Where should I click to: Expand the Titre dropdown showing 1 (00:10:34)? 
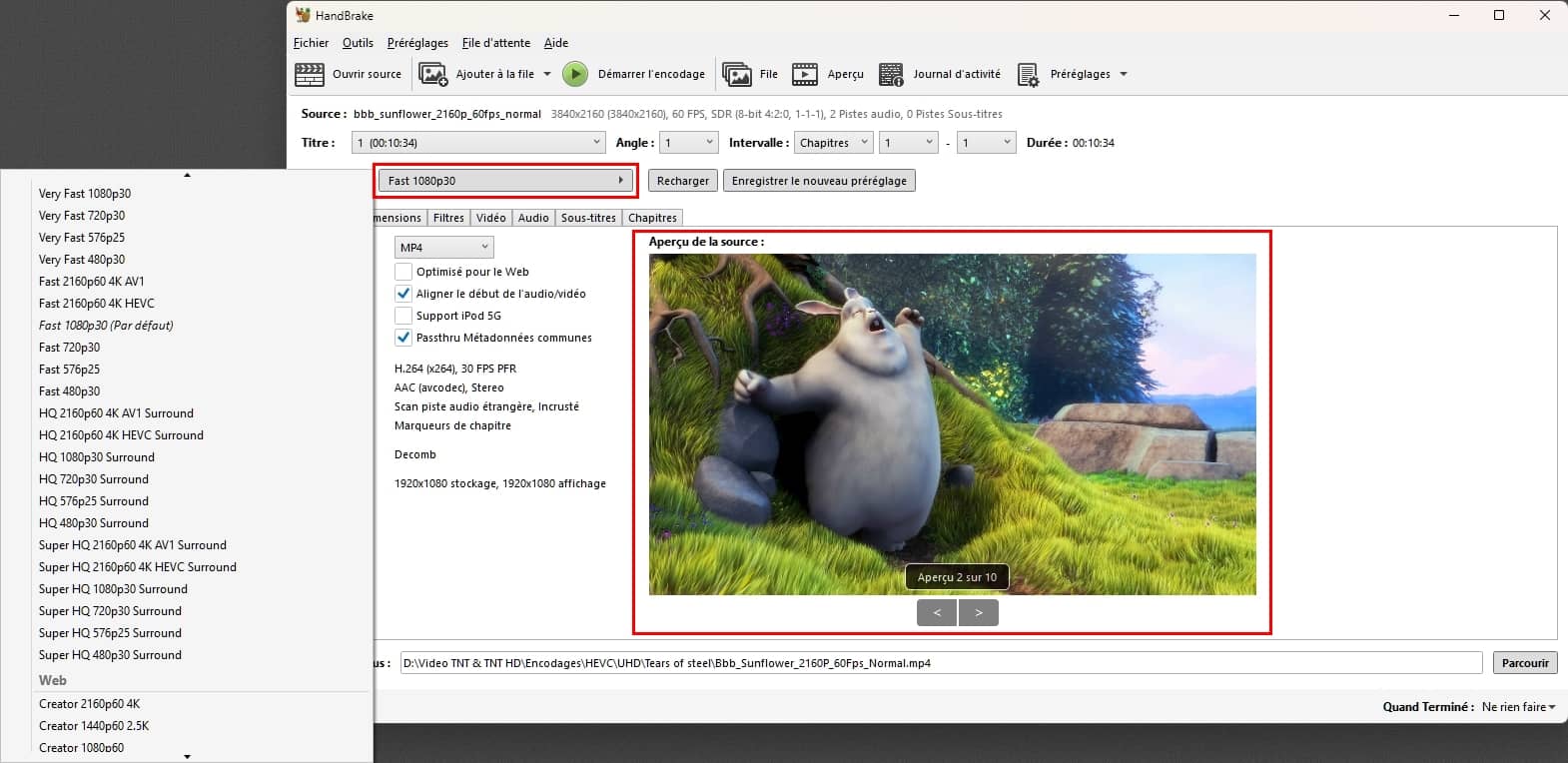(478, 143)
